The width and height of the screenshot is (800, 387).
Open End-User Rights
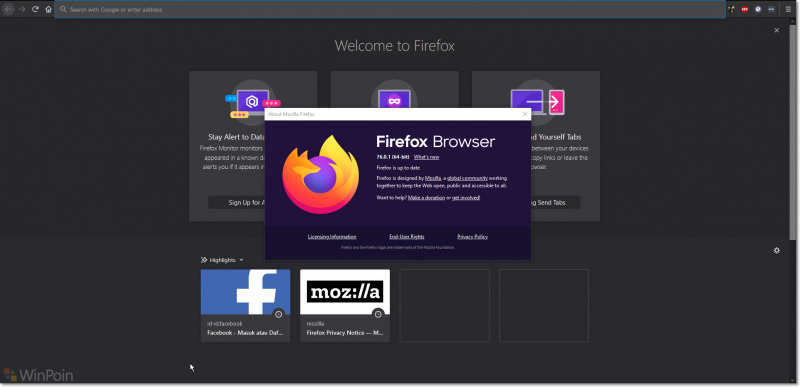click(x=407, y=237)
